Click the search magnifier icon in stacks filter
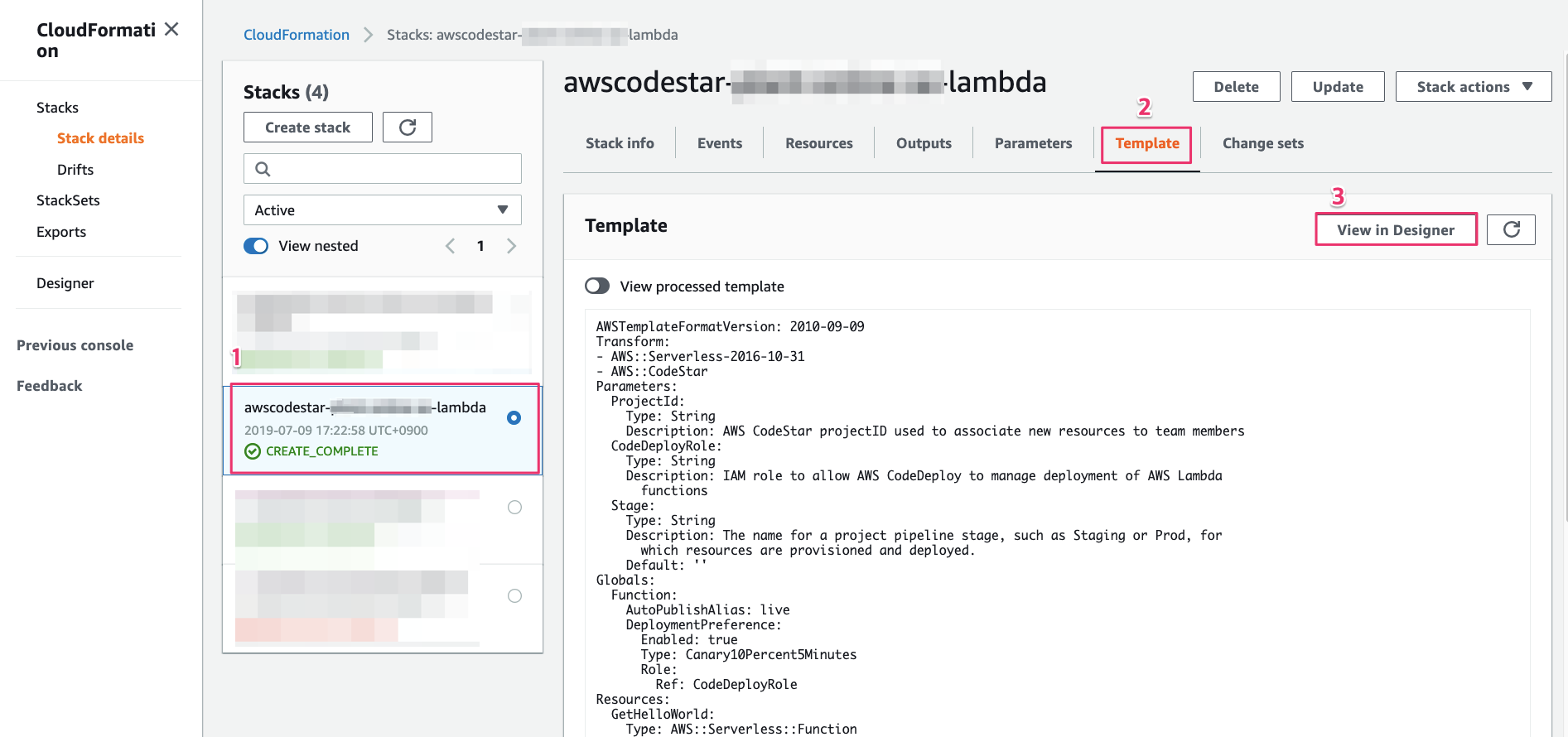 coord(263,169)
